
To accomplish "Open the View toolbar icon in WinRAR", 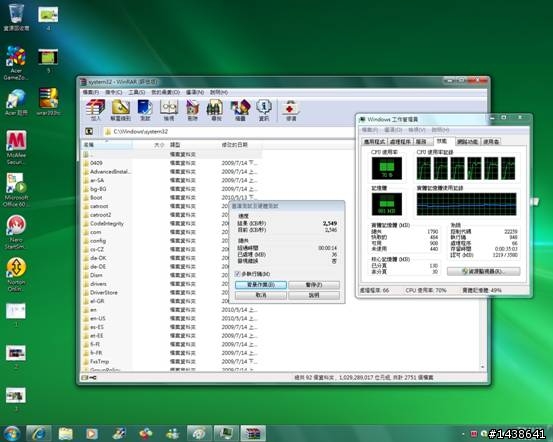I will pos(169,110).
